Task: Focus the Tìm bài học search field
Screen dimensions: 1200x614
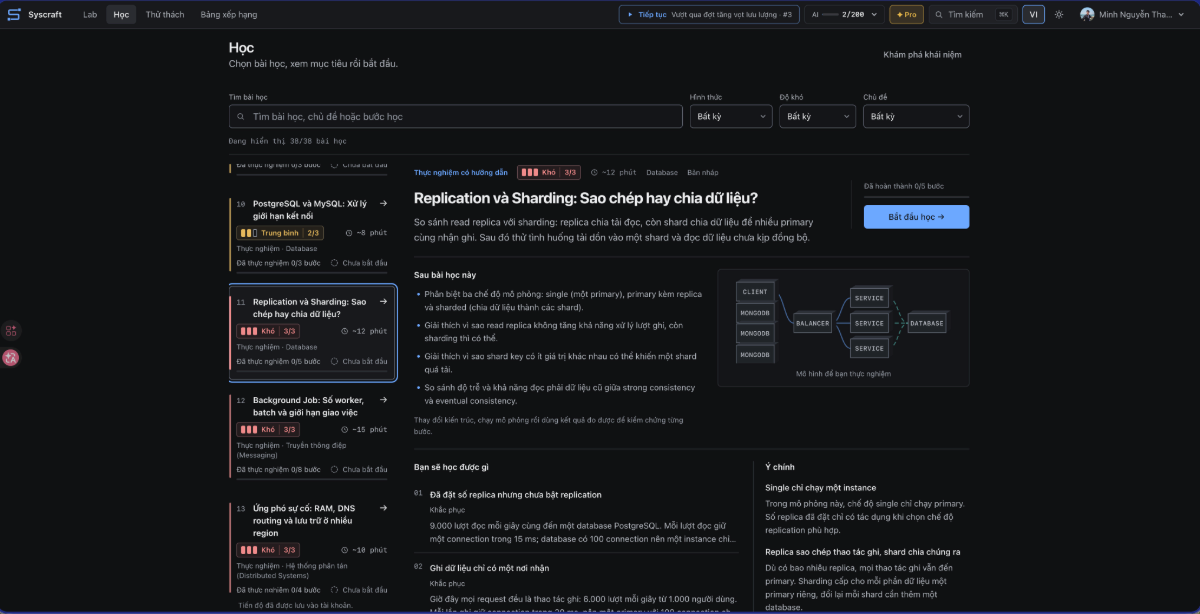Action: pyautogui.click(x=455, y=117)
